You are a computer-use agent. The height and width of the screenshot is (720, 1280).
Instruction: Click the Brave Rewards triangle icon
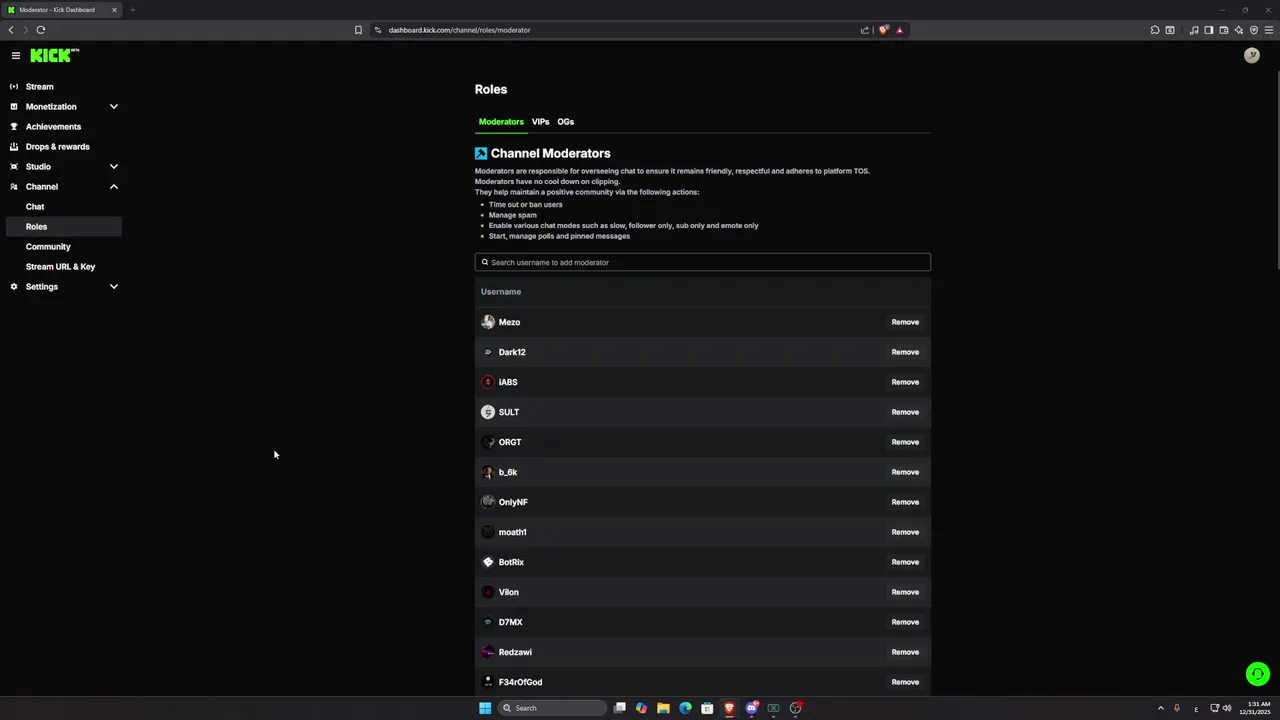tap(899, 30)
